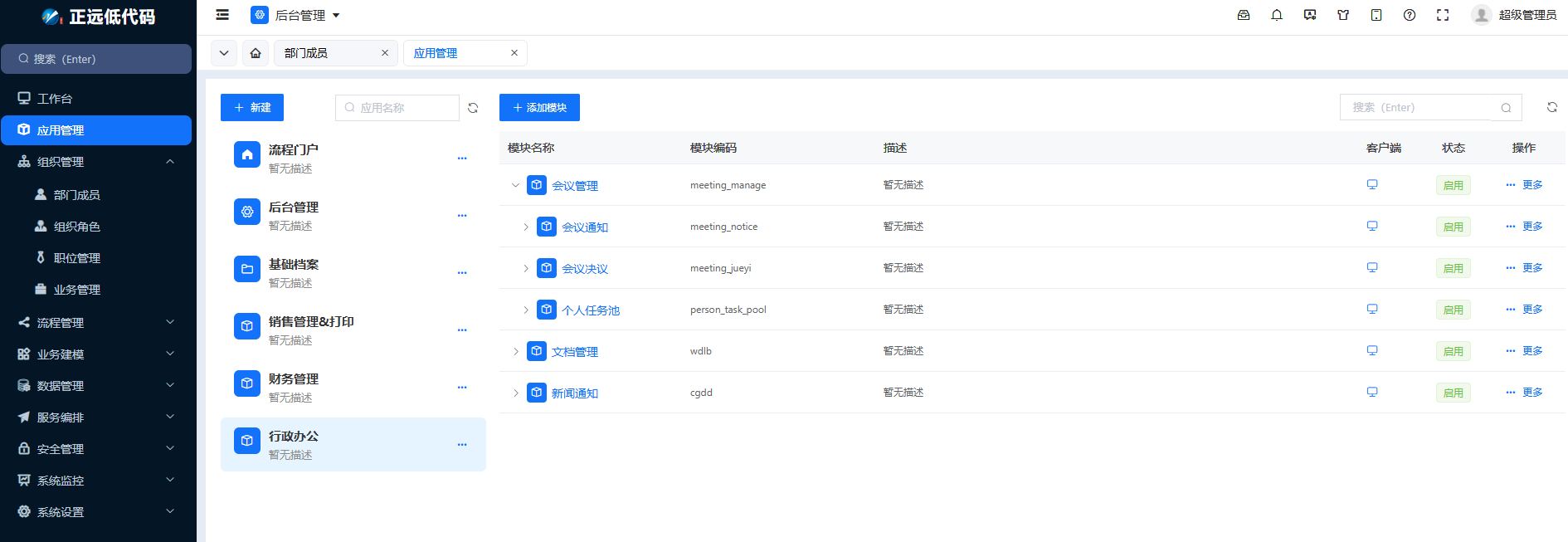1568x542 pixels.
Task: Click the 新建 button
Action: 252,108
